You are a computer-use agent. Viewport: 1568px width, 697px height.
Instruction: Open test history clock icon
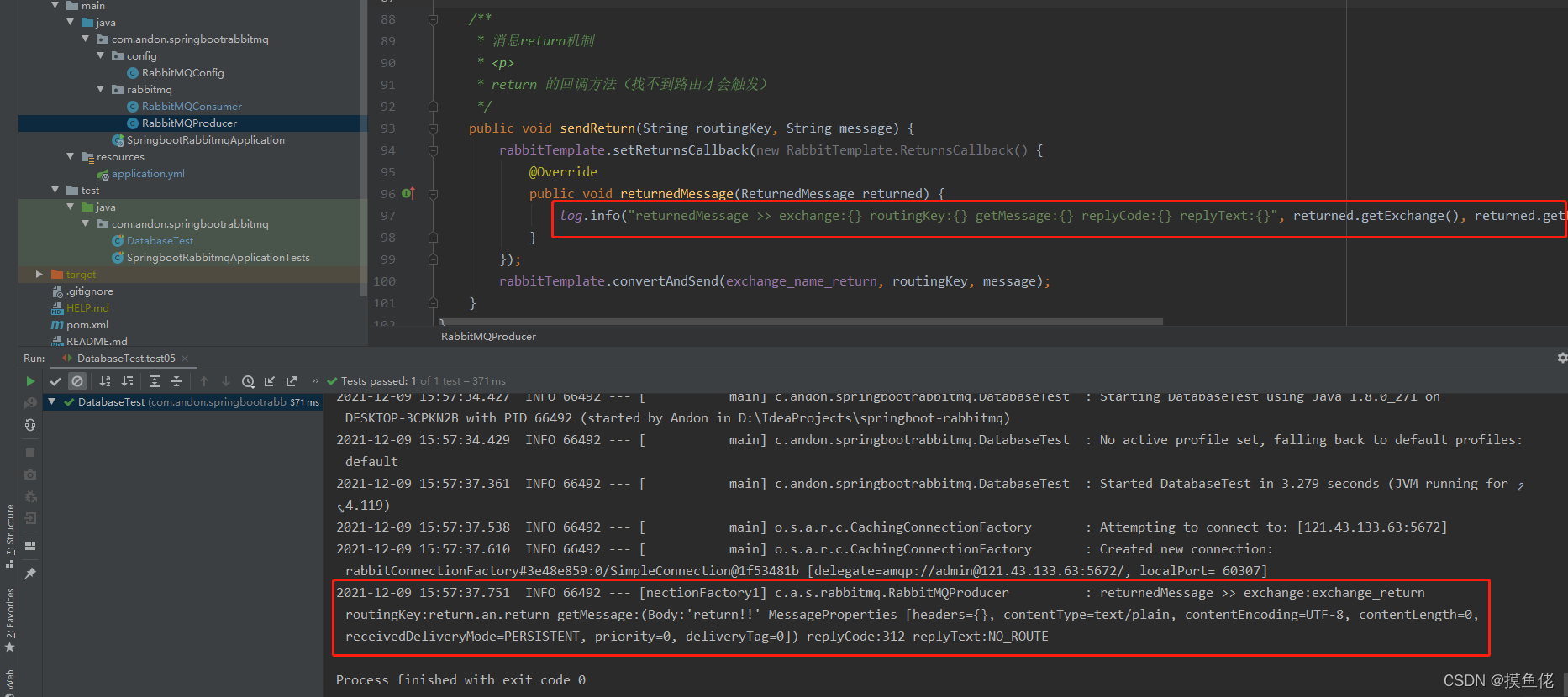(248, 381)
